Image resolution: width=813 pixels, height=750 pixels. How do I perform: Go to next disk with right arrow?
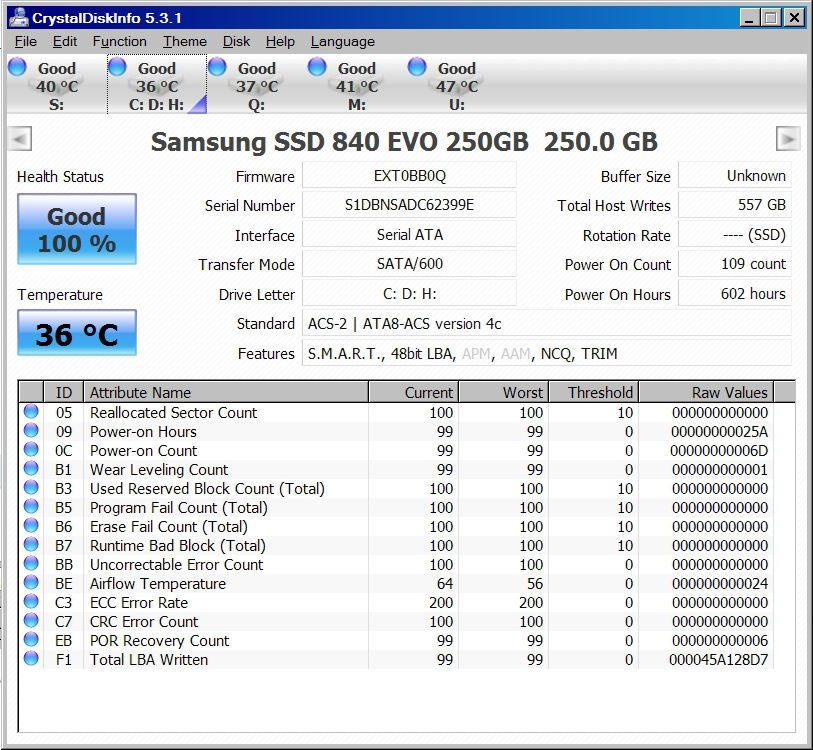click(x=788, y=139)
